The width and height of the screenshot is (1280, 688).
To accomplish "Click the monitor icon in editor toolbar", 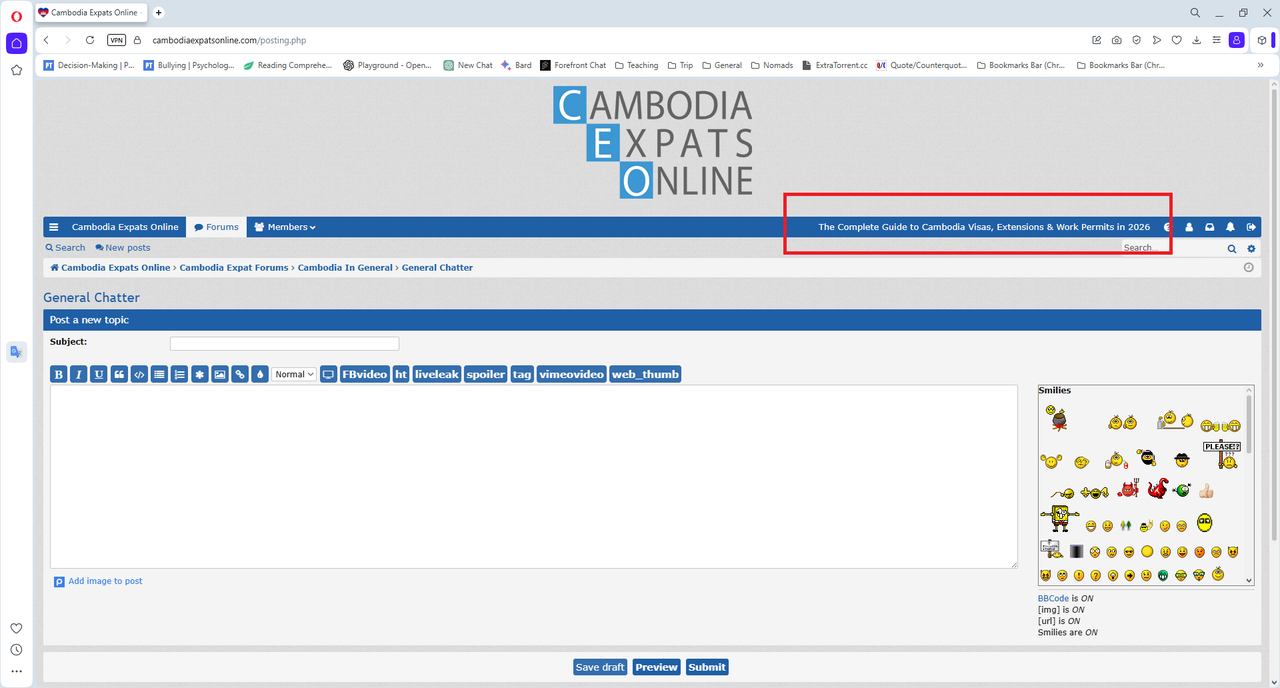I will click(328, 374).
